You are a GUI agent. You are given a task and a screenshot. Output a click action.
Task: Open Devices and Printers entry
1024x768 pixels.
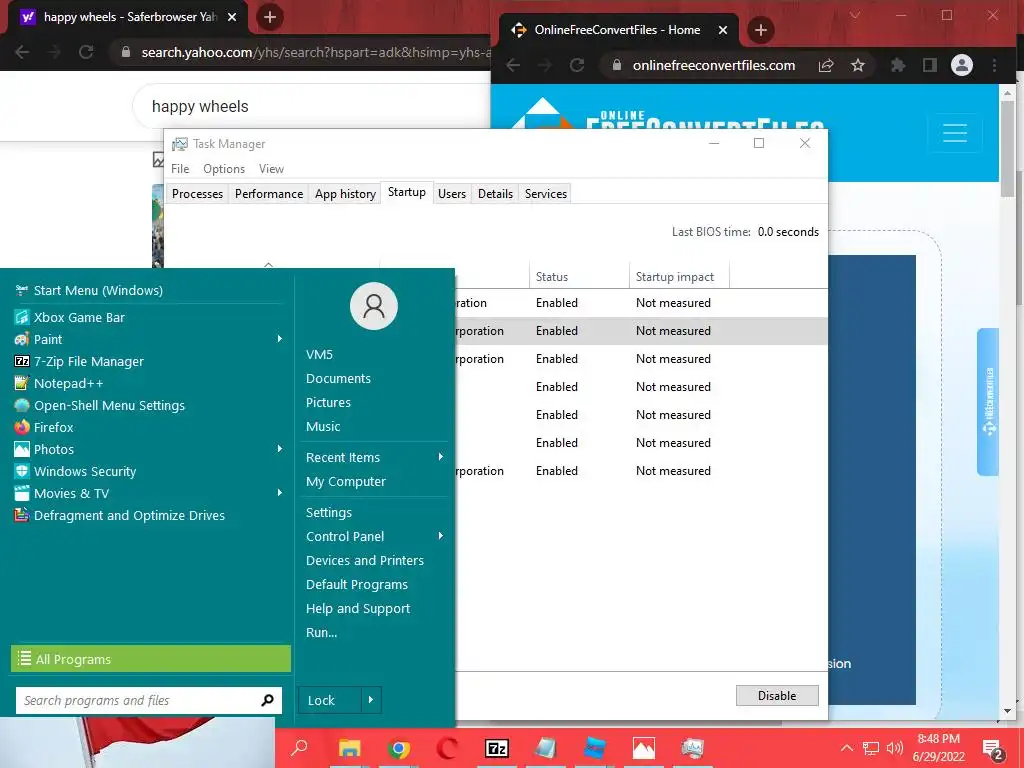point(365,560)
